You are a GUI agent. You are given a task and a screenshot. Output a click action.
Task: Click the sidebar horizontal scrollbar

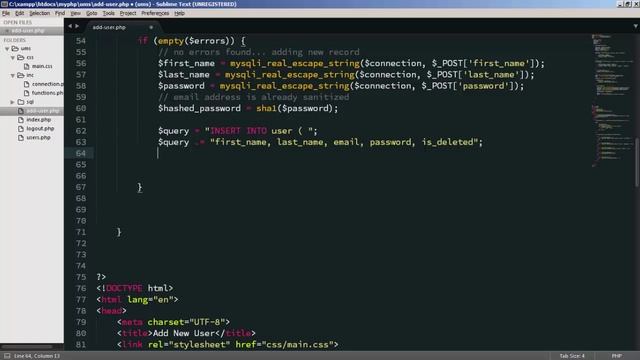(x=27, y=347)
